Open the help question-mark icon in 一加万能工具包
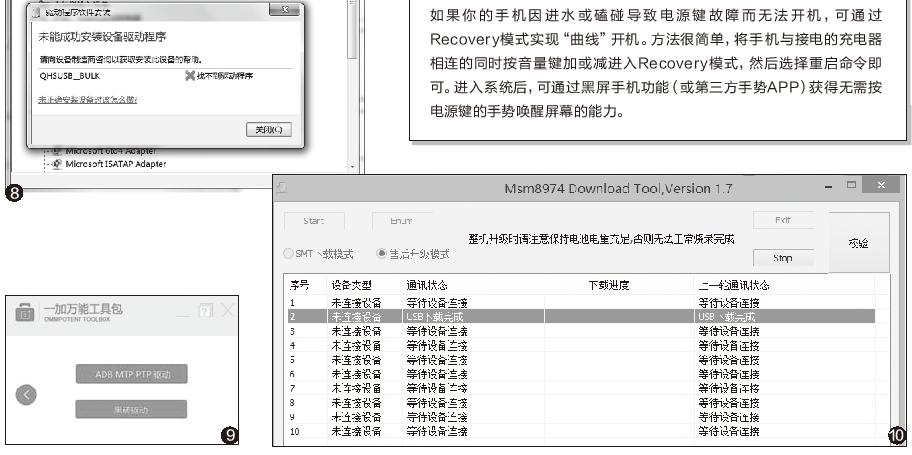Viewport: 912px width, 455px height. [205, 311]
